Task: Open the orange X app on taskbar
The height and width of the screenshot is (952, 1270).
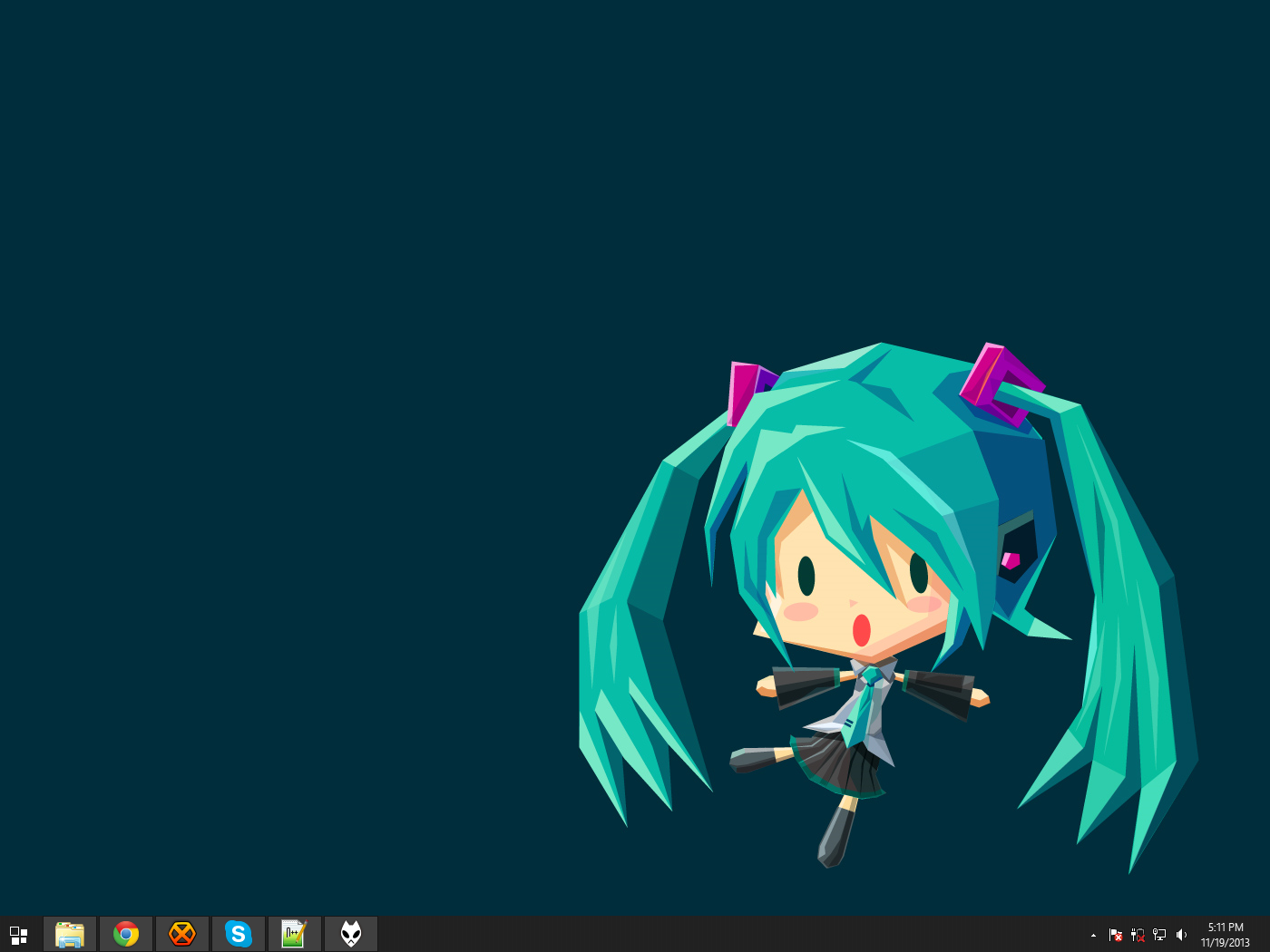Action: point(182,934)
